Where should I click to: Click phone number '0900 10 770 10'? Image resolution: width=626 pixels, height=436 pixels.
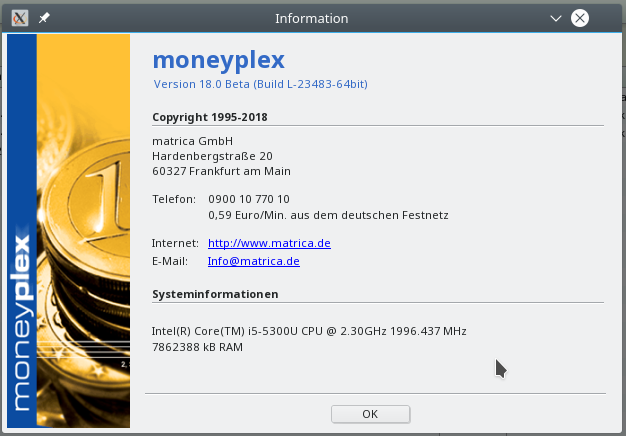[x=249, y=199]
